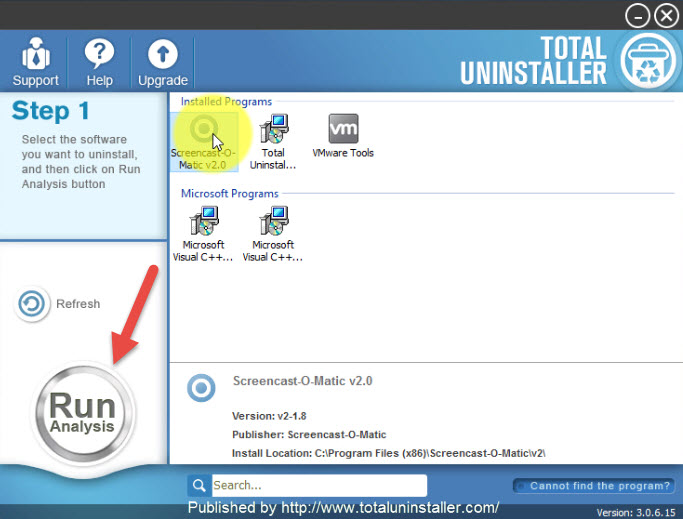Click Screencast-O-Matic v2.0 details title

pyautogui.click(x=303, y=381)
